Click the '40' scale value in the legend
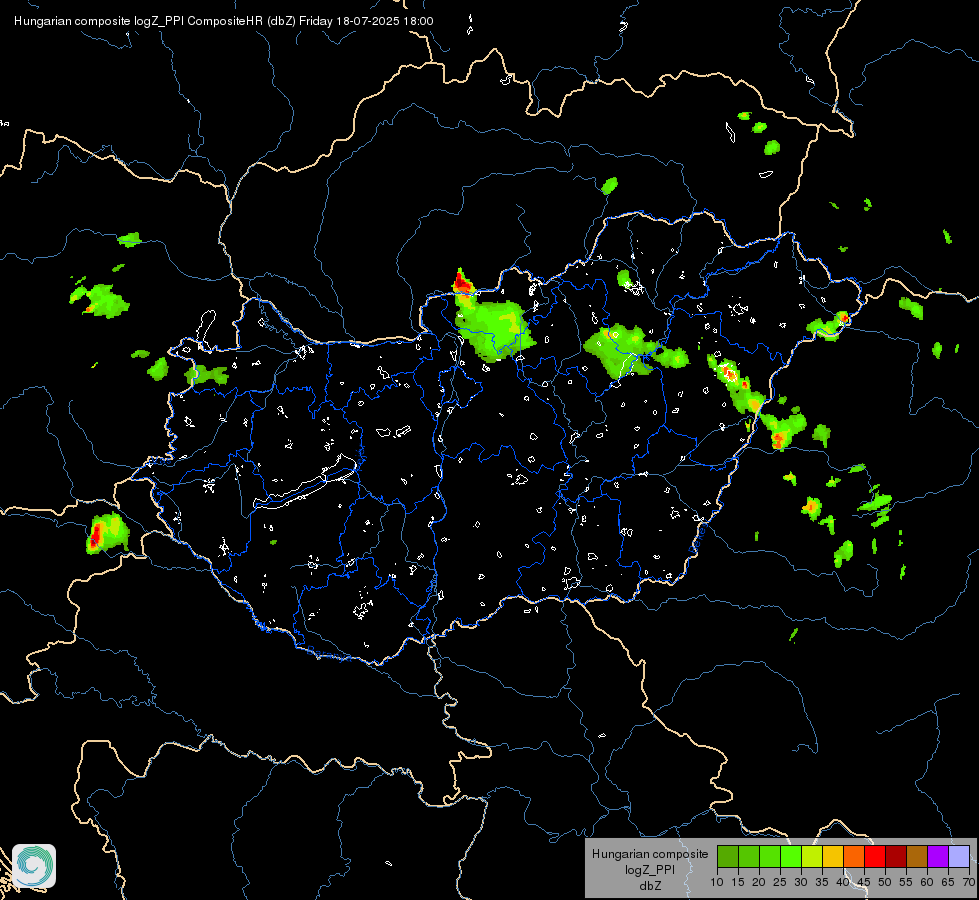Image resolution: width=979 pixels, height=900 pixels. point(843,883)
